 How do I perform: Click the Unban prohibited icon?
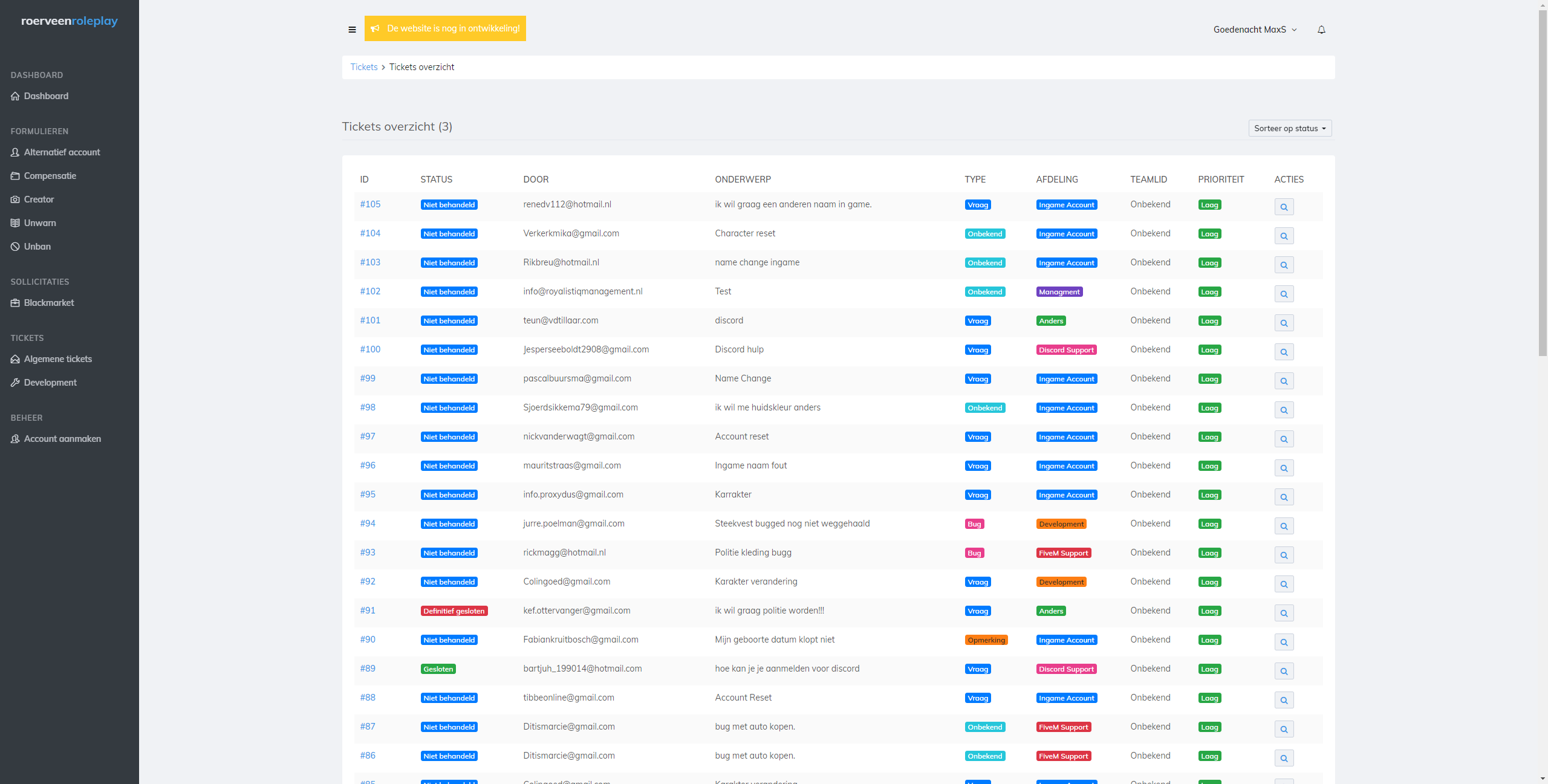15,247
